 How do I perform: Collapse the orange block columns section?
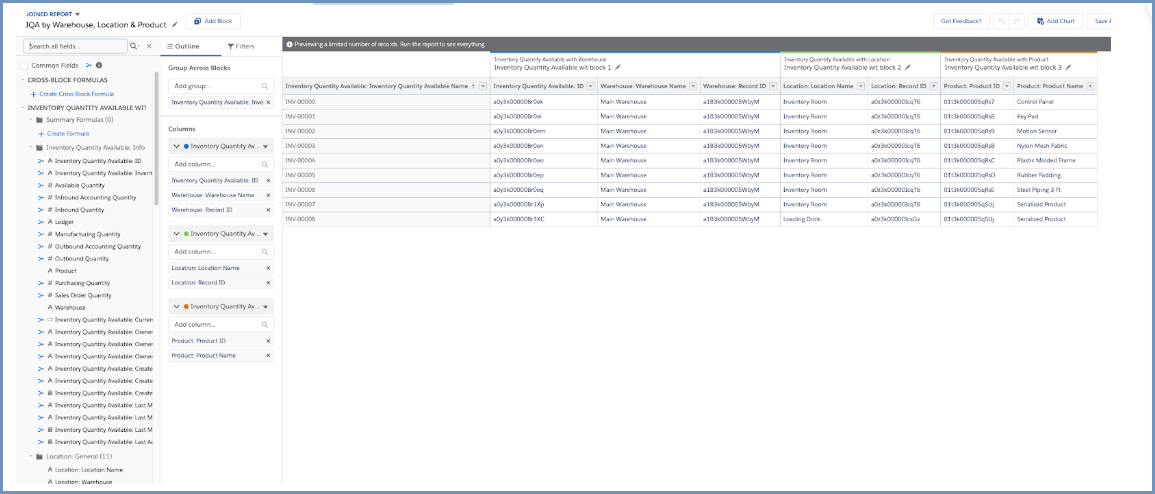[x=177, y=306]
